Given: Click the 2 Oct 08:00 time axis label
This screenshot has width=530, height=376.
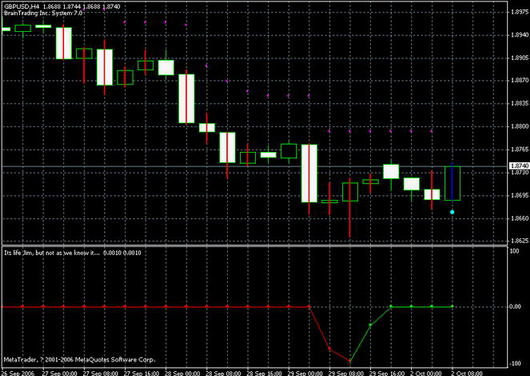Looking at the screenshot, I should (467, 373).
